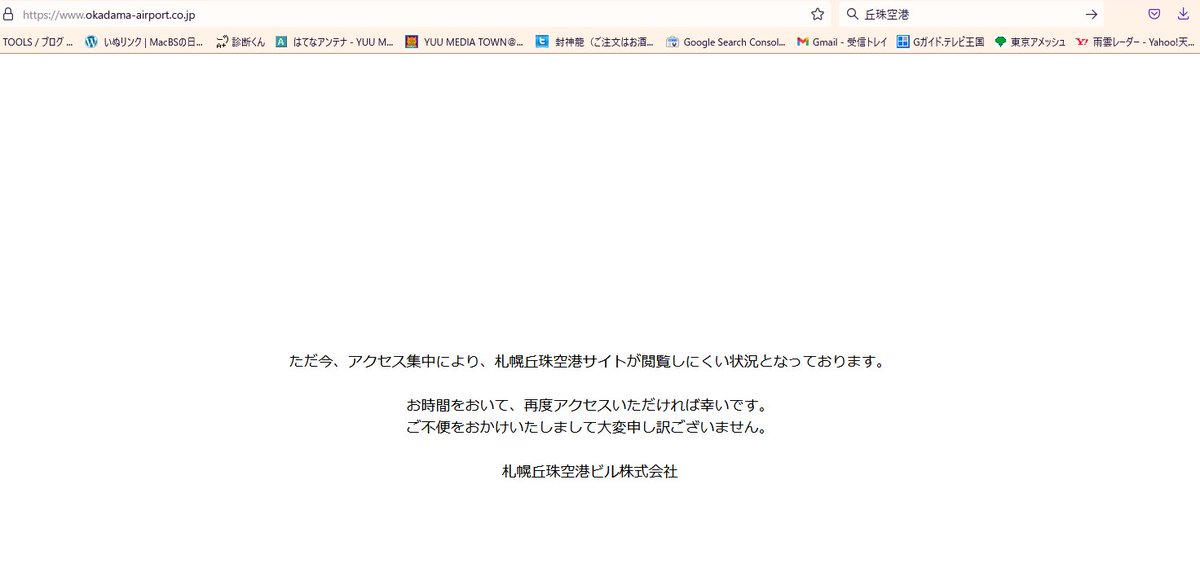Viewport: 1200px width, 581px height.
Task: Click the 東京アメッシュ green favicon
Action: (x=1001, y=42)
